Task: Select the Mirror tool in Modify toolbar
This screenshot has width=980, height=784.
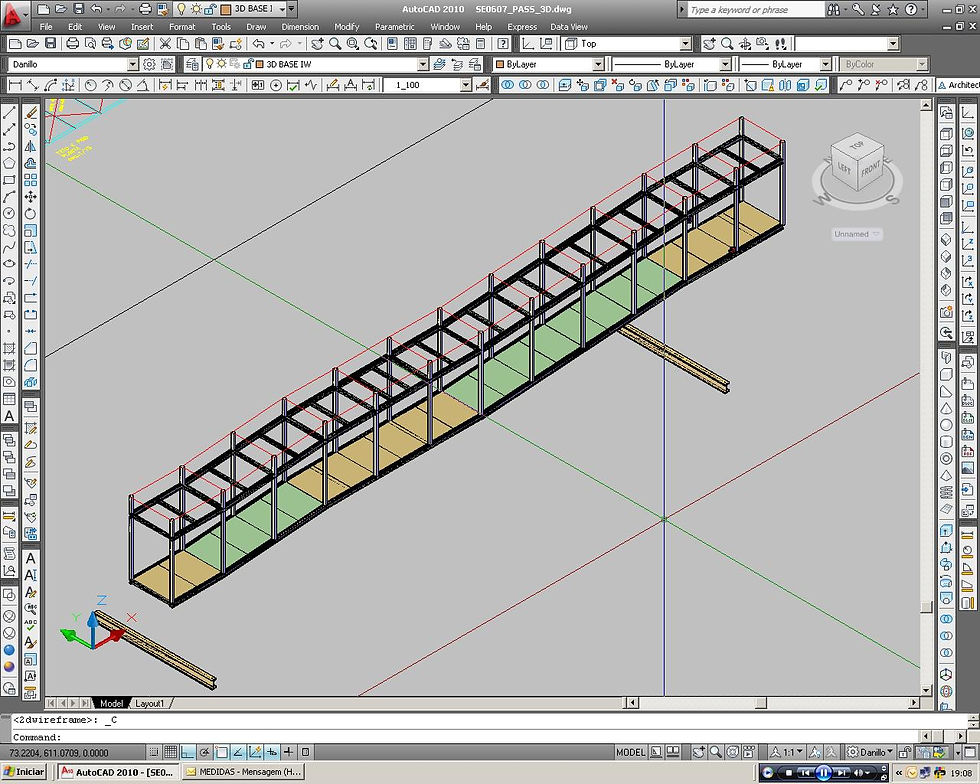Action: pyautogui.click(x=30, y=146)
